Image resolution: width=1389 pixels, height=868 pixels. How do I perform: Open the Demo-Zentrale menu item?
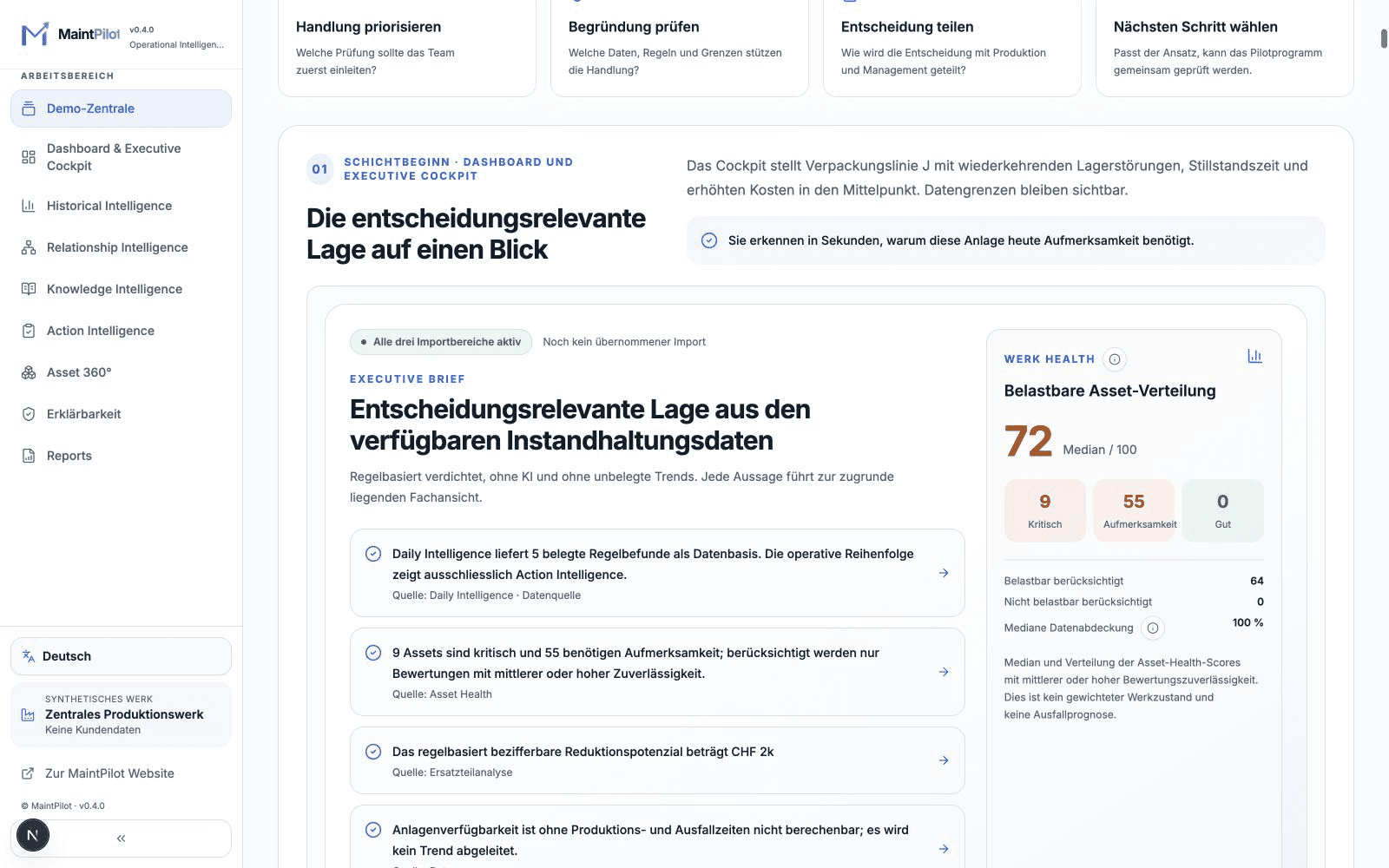[x=121, y=108]
